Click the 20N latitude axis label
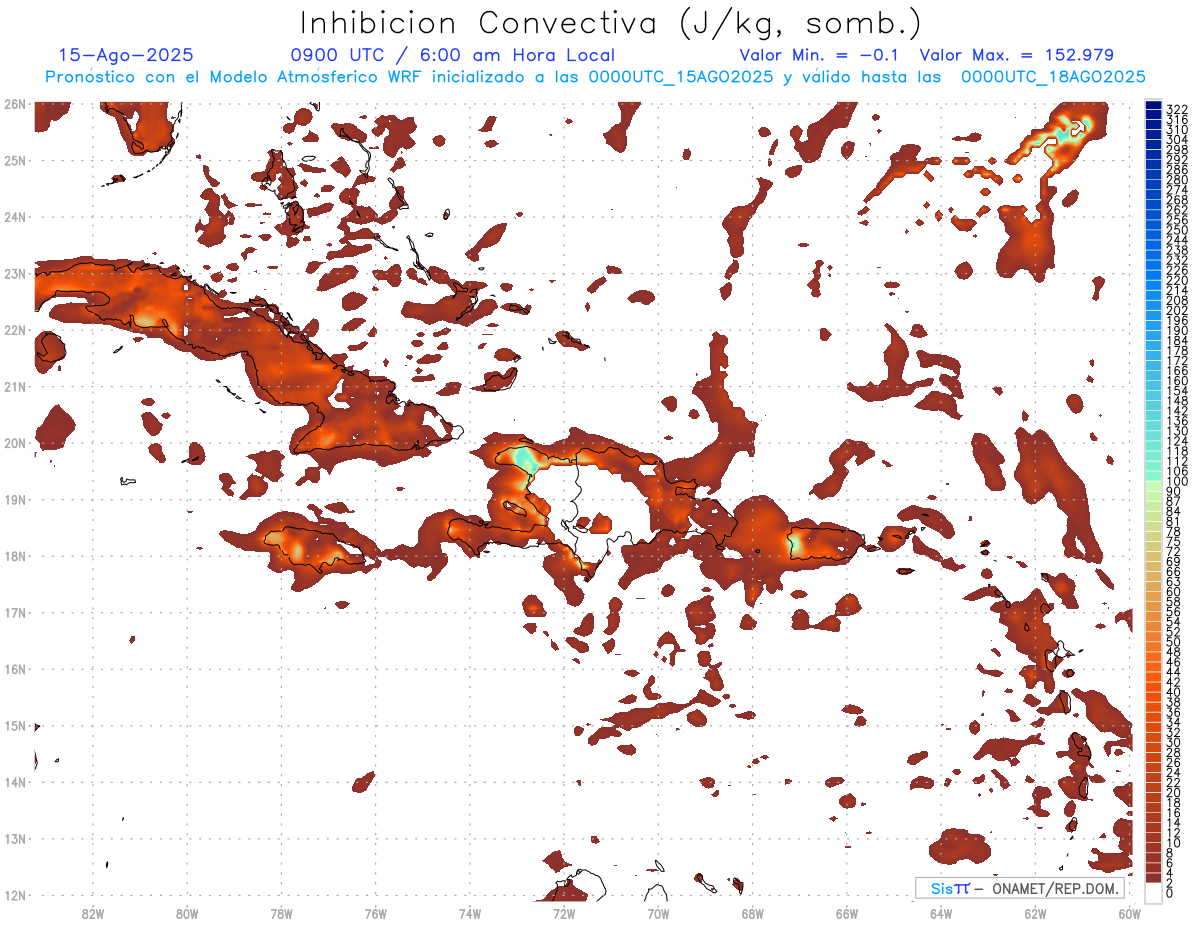Screen dimensions: 1200x927 (x=14, y=442)
